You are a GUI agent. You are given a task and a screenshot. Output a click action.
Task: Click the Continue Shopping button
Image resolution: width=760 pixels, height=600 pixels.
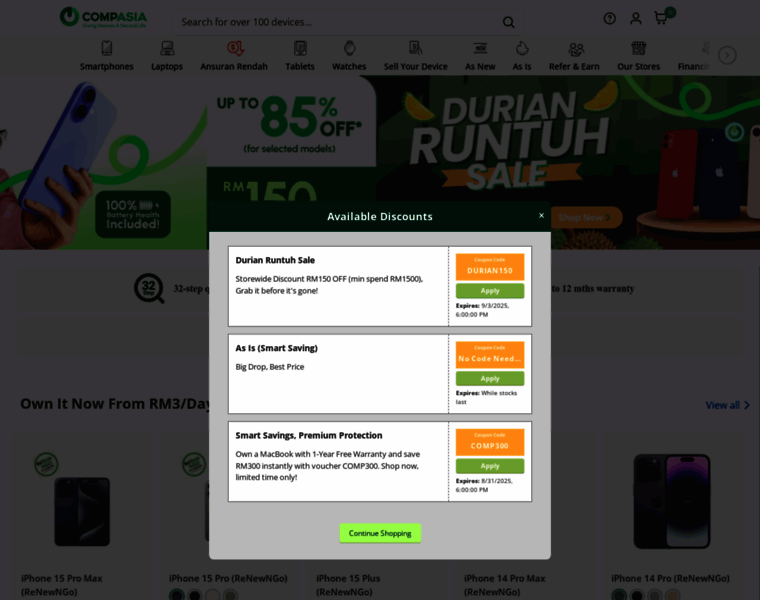pyautogui.click(x=380, y=533)
